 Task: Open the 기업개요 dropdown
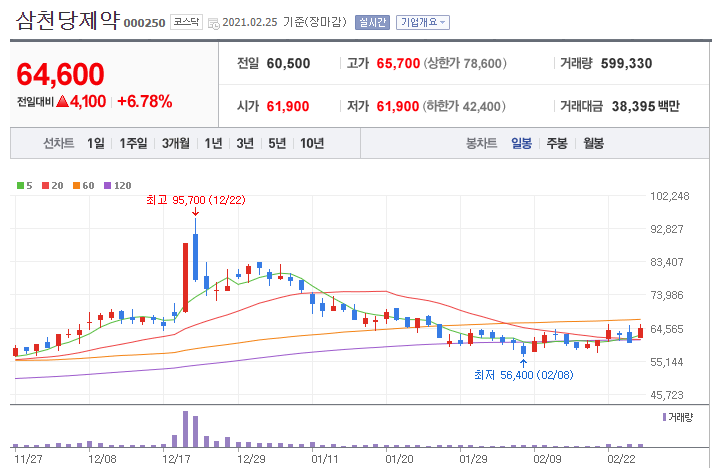[x=423, y=22]
